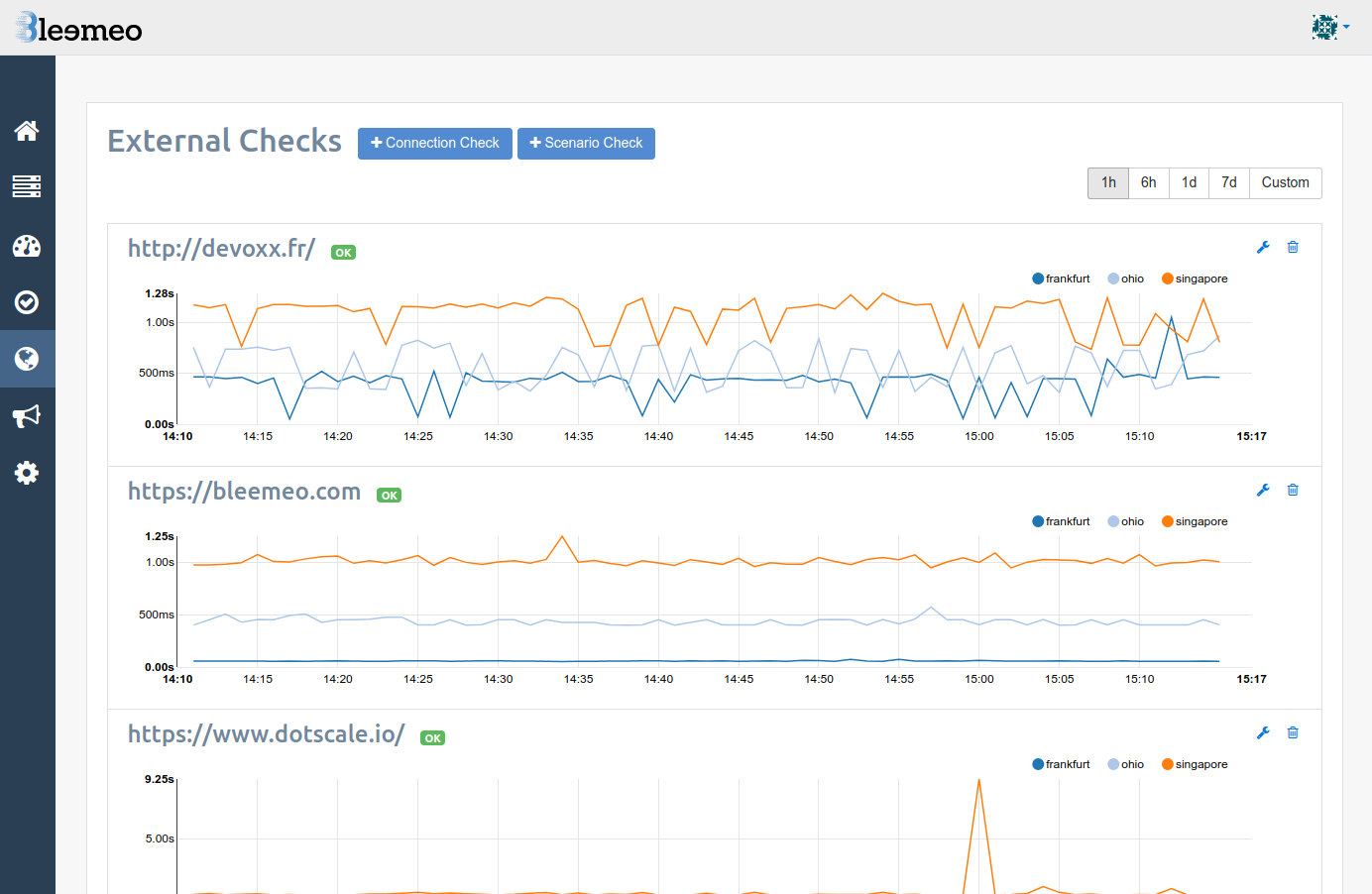
Task: Select the 6h time range
Action: [1148, 183]
